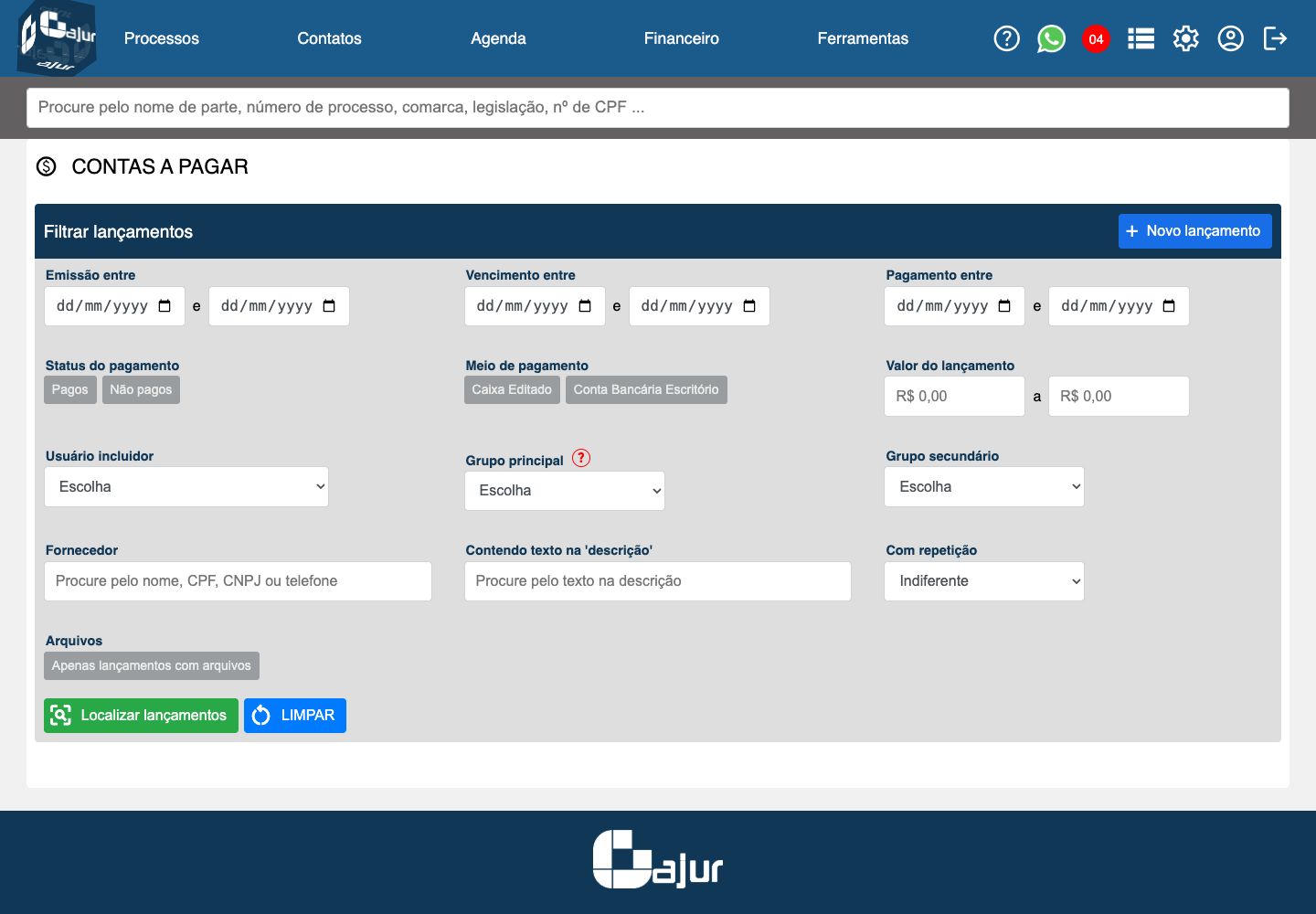This screenshot has height=914, width=1316.
Task: Open the settings gear icon
Action: click(x=1185, y=38)
